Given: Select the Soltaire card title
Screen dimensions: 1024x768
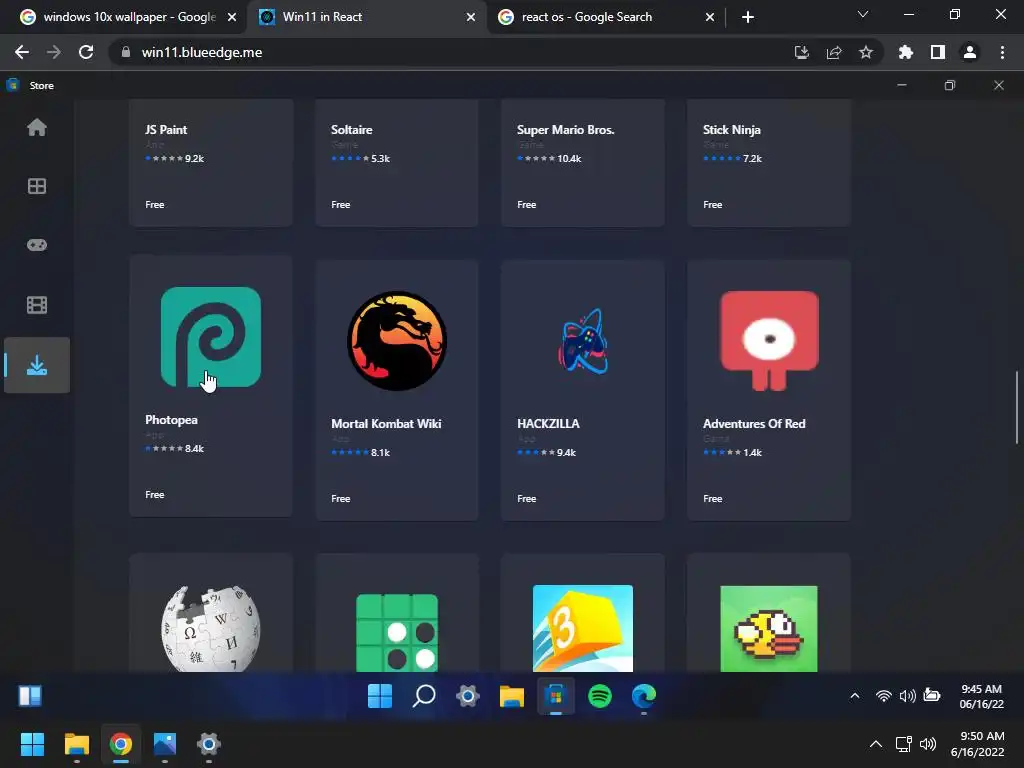Looking at the screenshot, I should pyautogui.click(x=351, y=129).
